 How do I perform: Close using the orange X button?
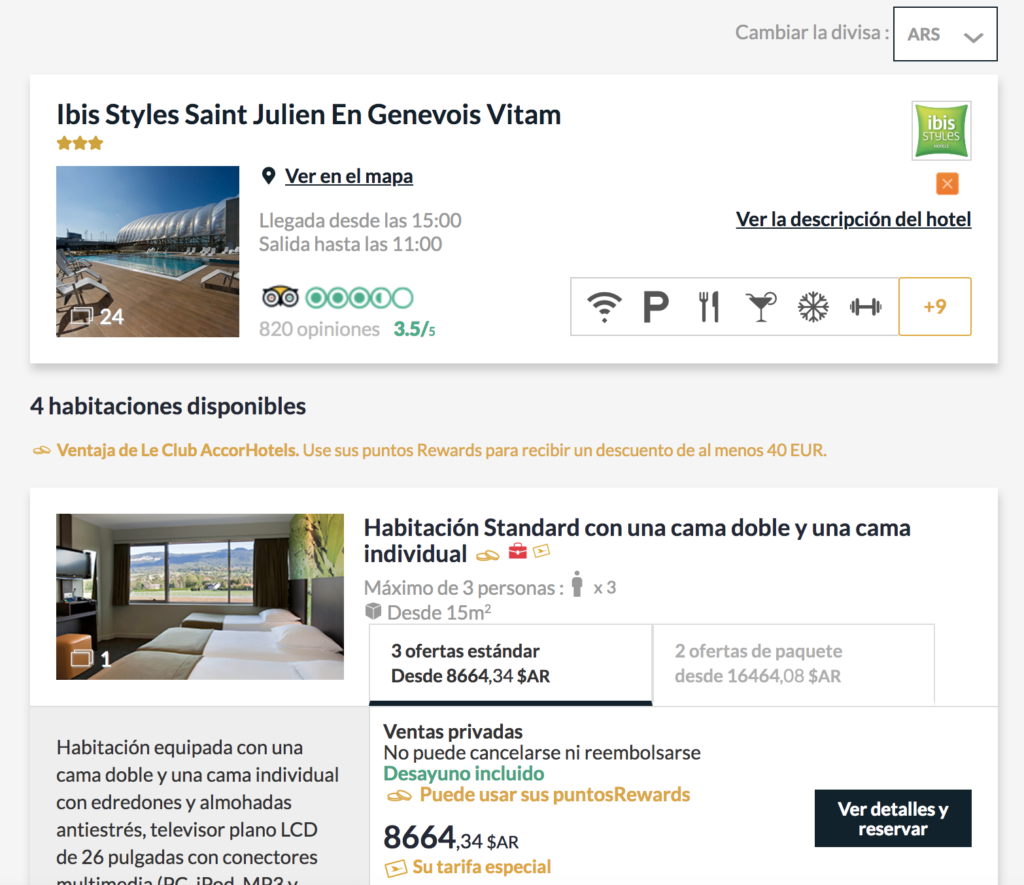click(947, 184)
